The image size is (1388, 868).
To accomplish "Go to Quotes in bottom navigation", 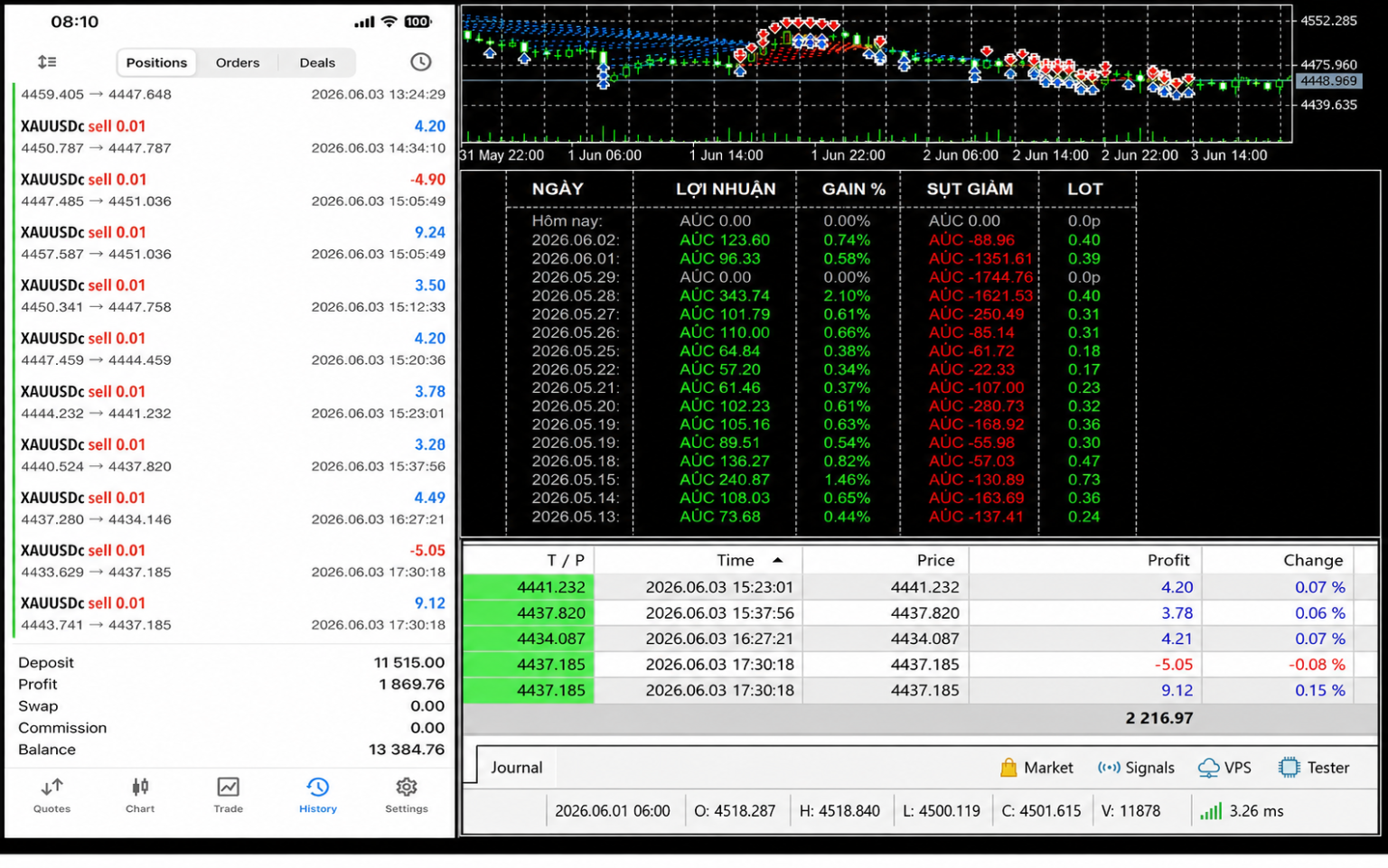I will click(52, 796).
